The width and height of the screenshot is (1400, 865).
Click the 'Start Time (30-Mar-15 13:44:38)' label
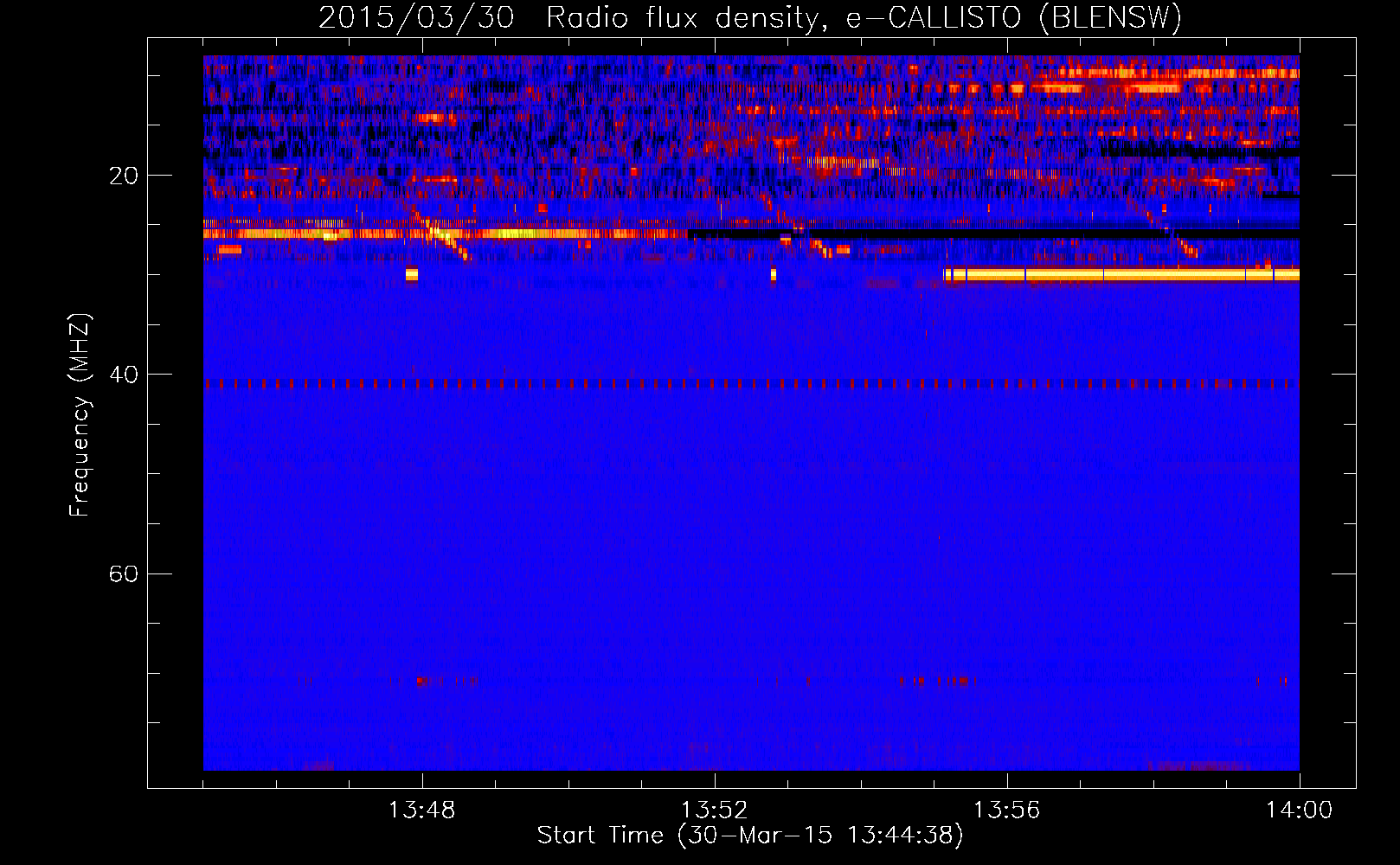[x=750, y=836]
